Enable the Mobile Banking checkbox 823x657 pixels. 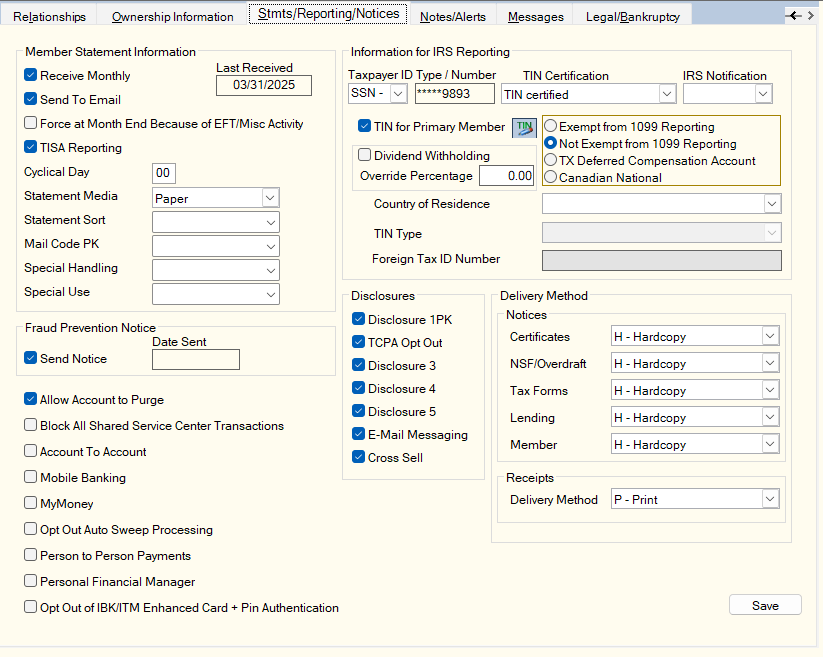[x=30, y=477]
